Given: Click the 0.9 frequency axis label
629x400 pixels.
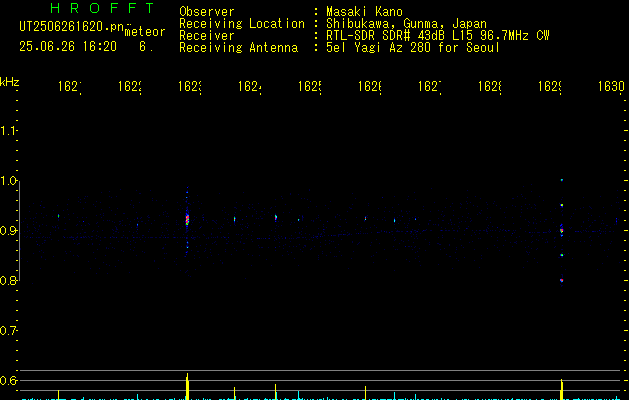Looking at the screenshot, I should pyautogui.click(x=8, y=231).
